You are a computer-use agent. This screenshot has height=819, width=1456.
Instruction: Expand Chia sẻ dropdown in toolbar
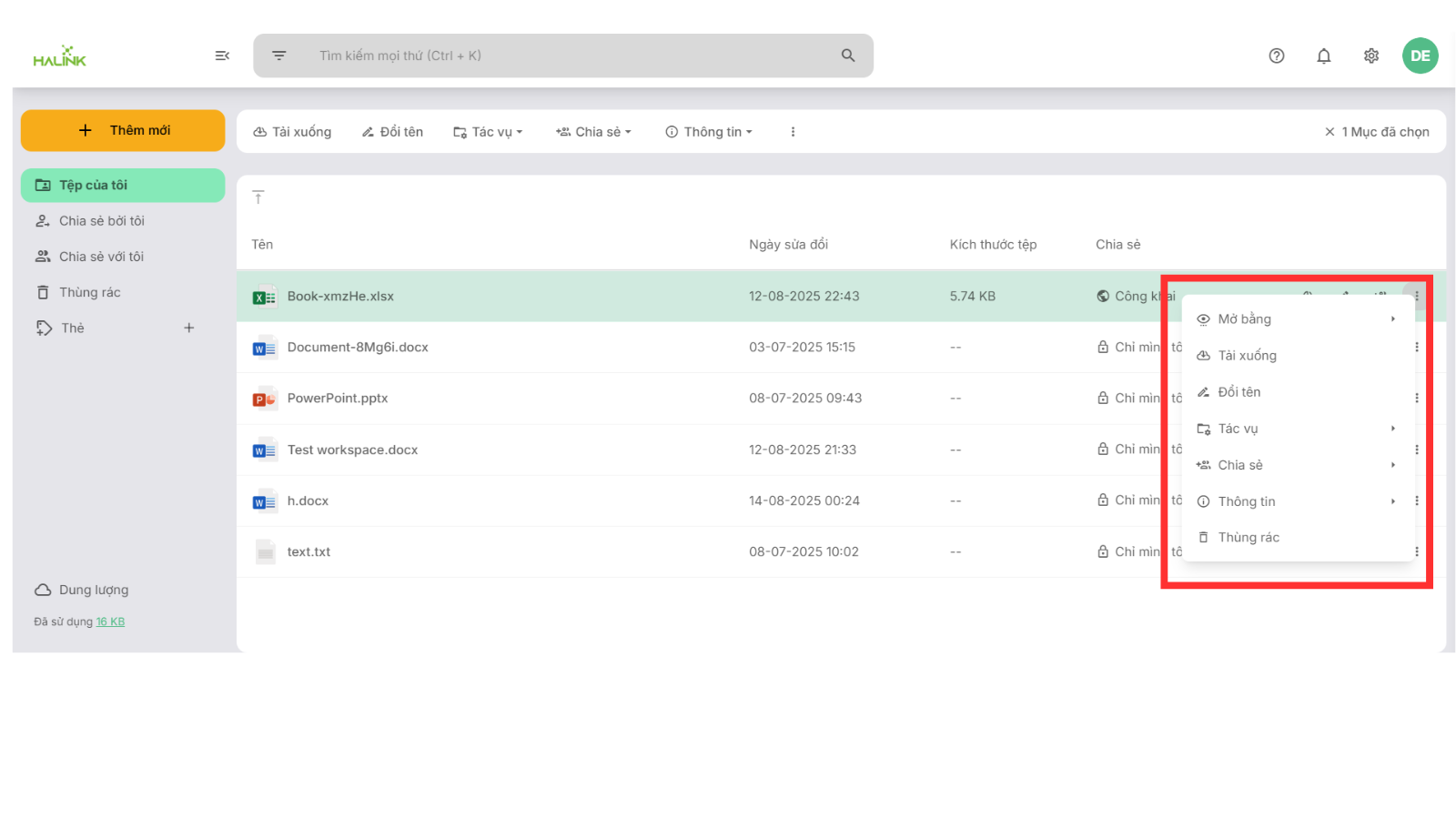[593, 132]
